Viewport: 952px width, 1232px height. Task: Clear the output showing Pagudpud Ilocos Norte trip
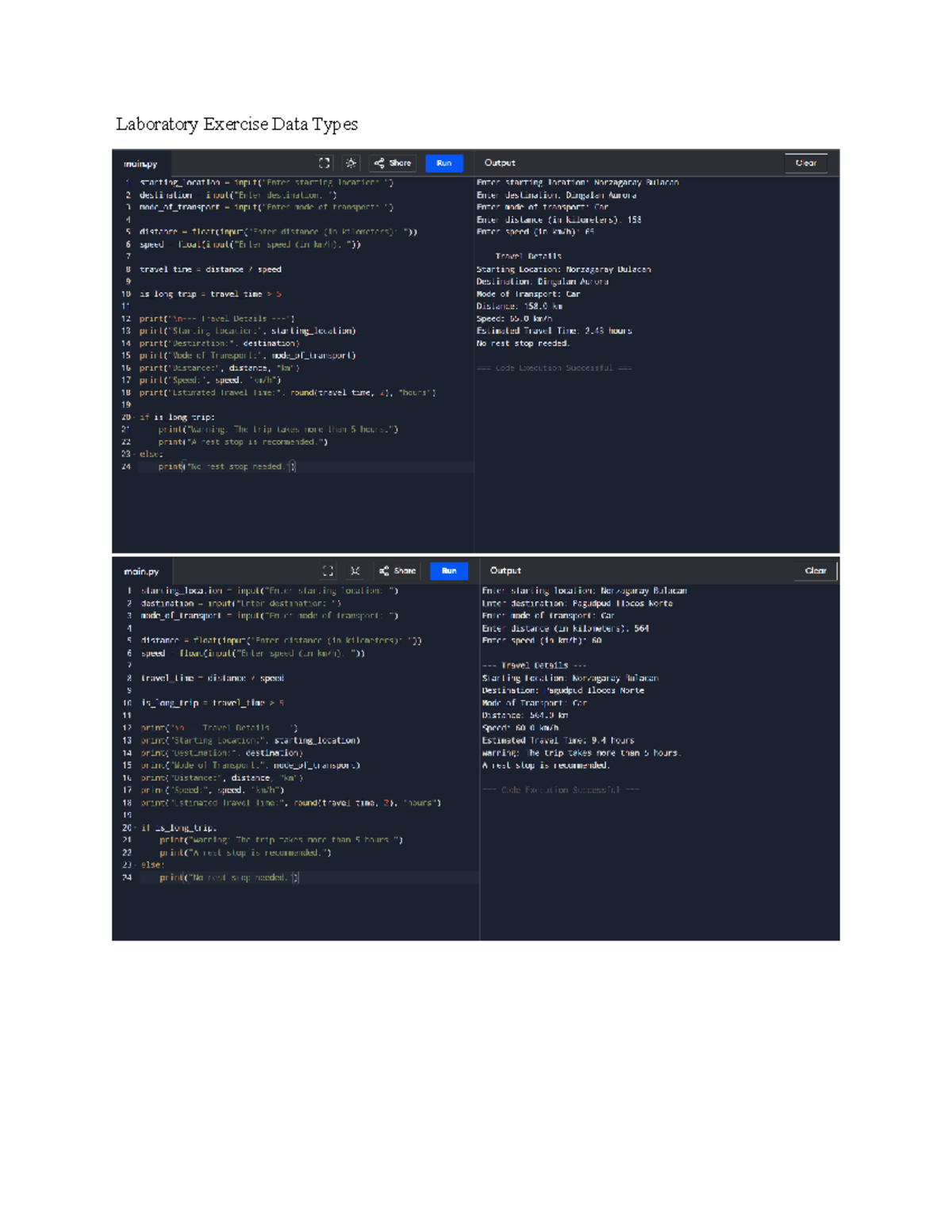pyautogui.click(x=815, y=571)
